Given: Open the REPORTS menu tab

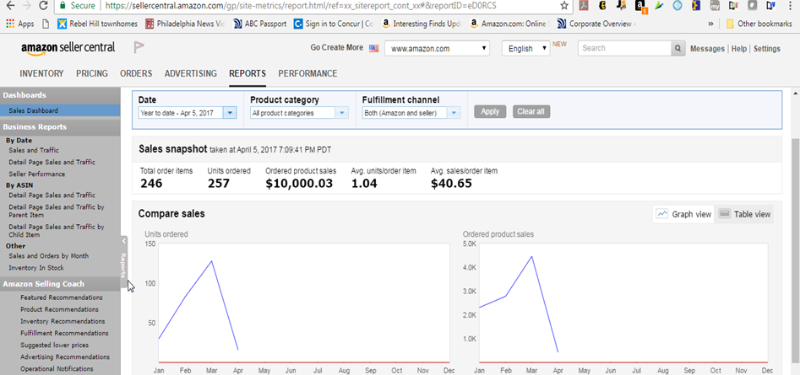Looking at the screenshot, I should point(247,74).
